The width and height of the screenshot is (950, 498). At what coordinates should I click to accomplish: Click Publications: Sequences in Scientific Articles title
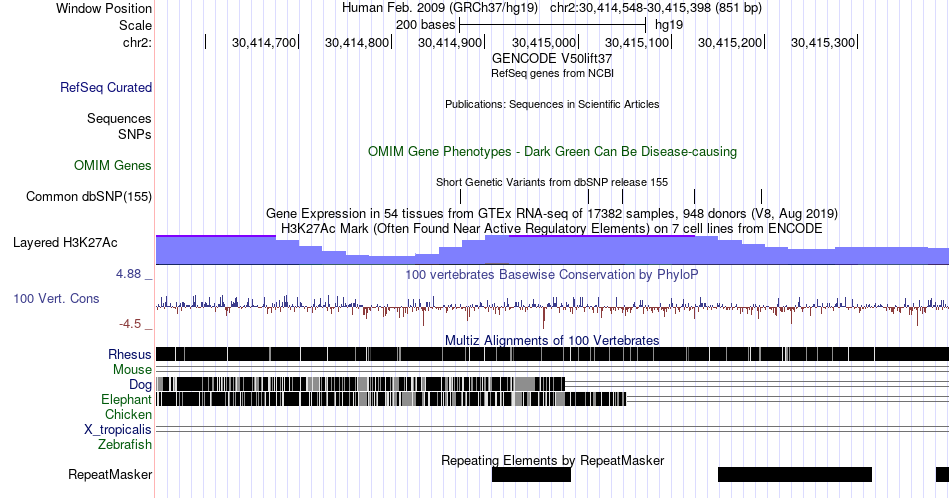(552, 104)
